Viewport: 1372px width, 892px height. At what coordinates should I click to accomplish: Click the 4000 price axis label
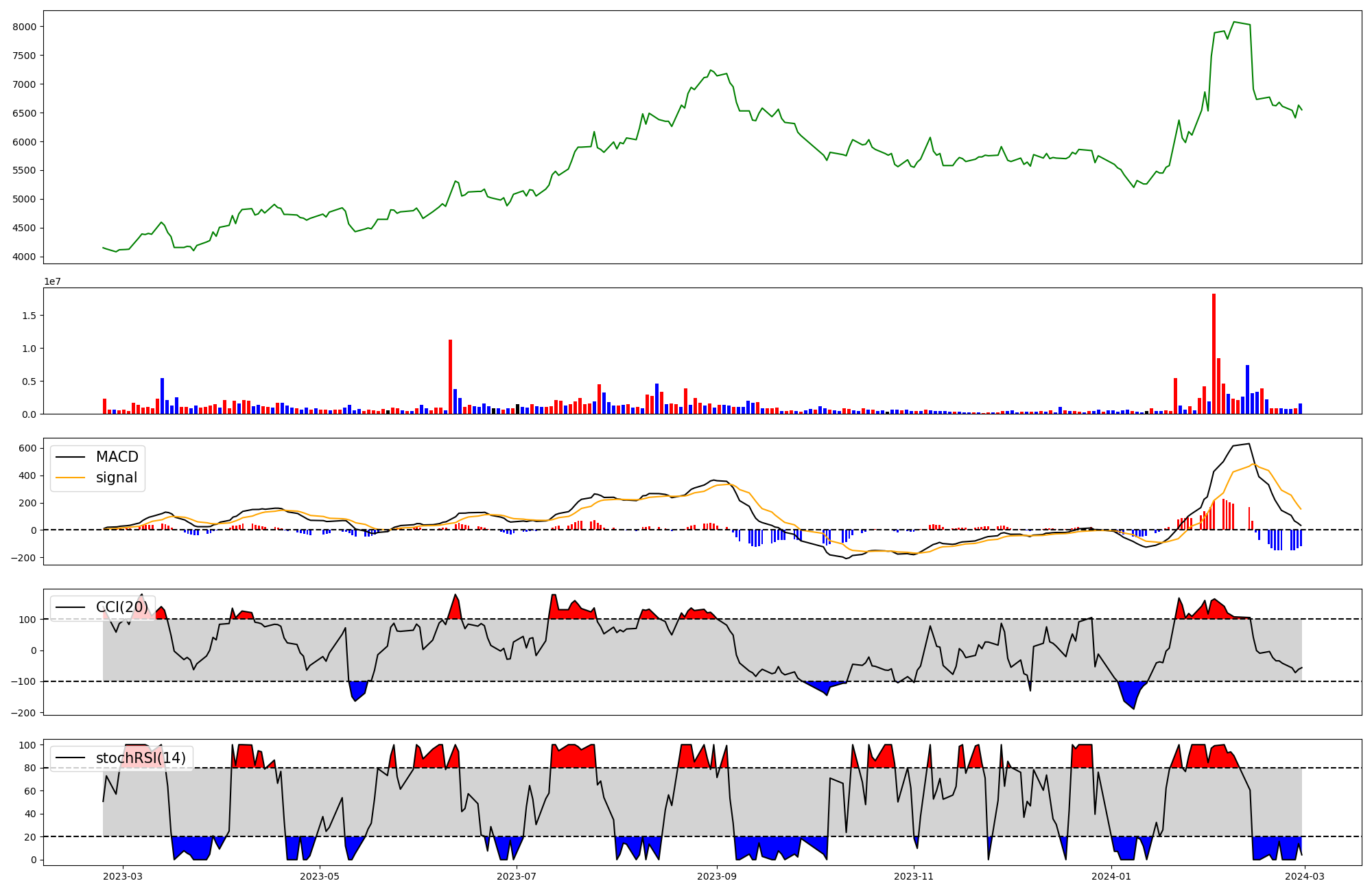pos(25,257)
